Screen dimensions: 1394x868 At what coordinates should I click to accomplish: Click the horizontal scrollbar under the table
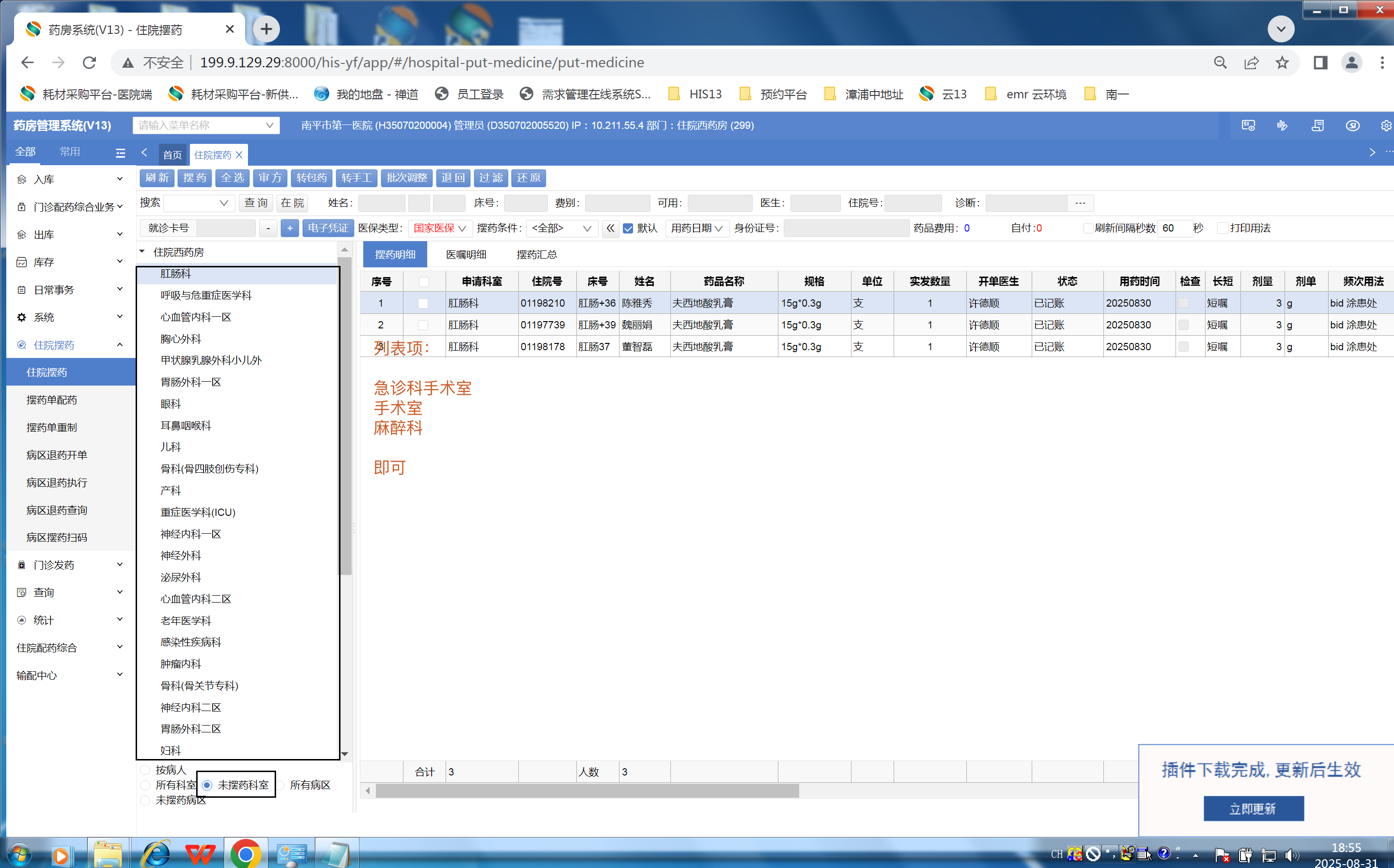(x=587, y=790)
